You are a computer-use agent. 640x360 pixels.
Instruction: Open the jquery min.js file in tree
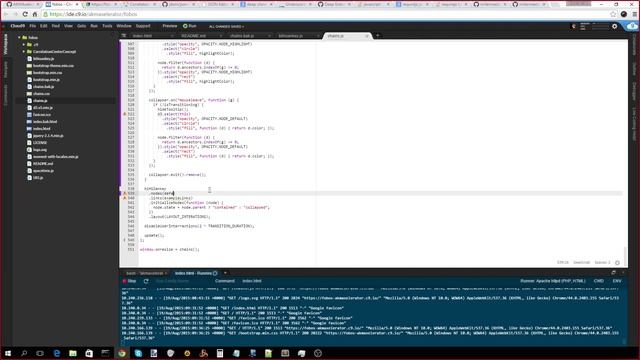click(48, 136)
